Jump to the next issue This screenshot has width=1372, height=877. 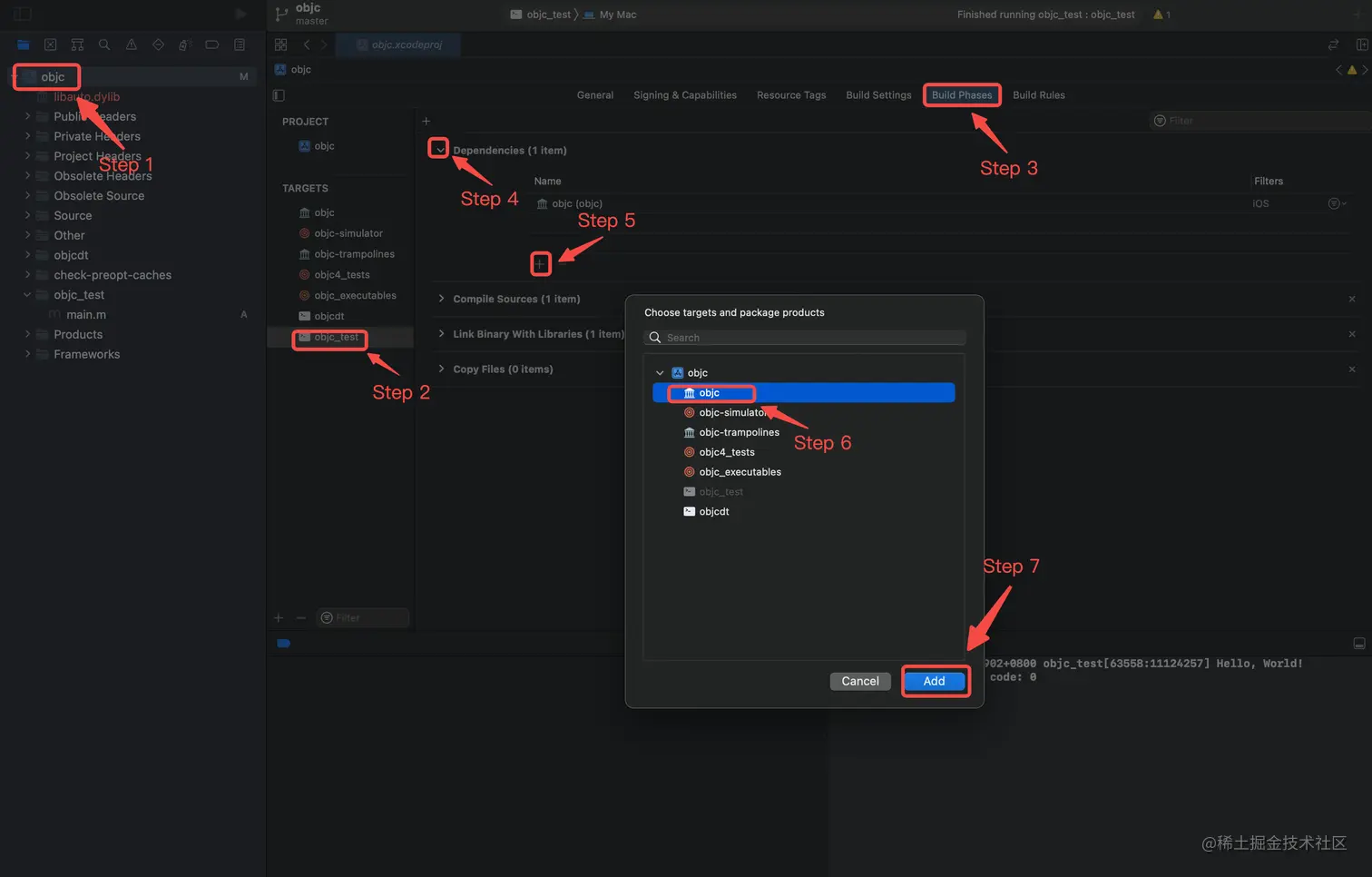(x=1365, y=70)
